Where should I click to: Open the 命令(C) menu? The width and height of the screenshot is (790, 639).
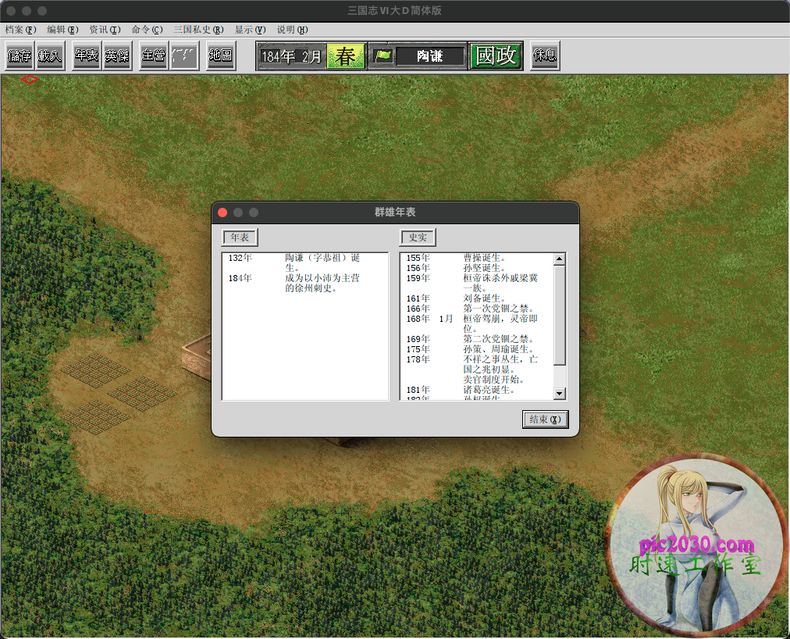click(x=147, y=30)
